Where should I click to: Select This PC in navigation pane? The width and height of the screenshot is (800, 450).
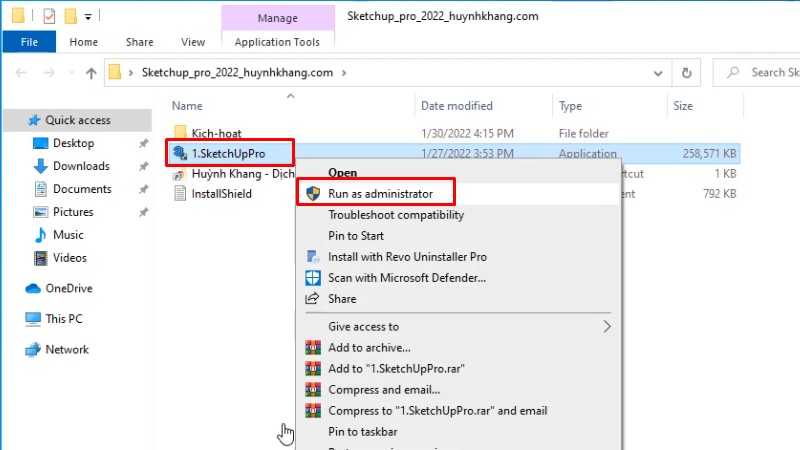64,319
